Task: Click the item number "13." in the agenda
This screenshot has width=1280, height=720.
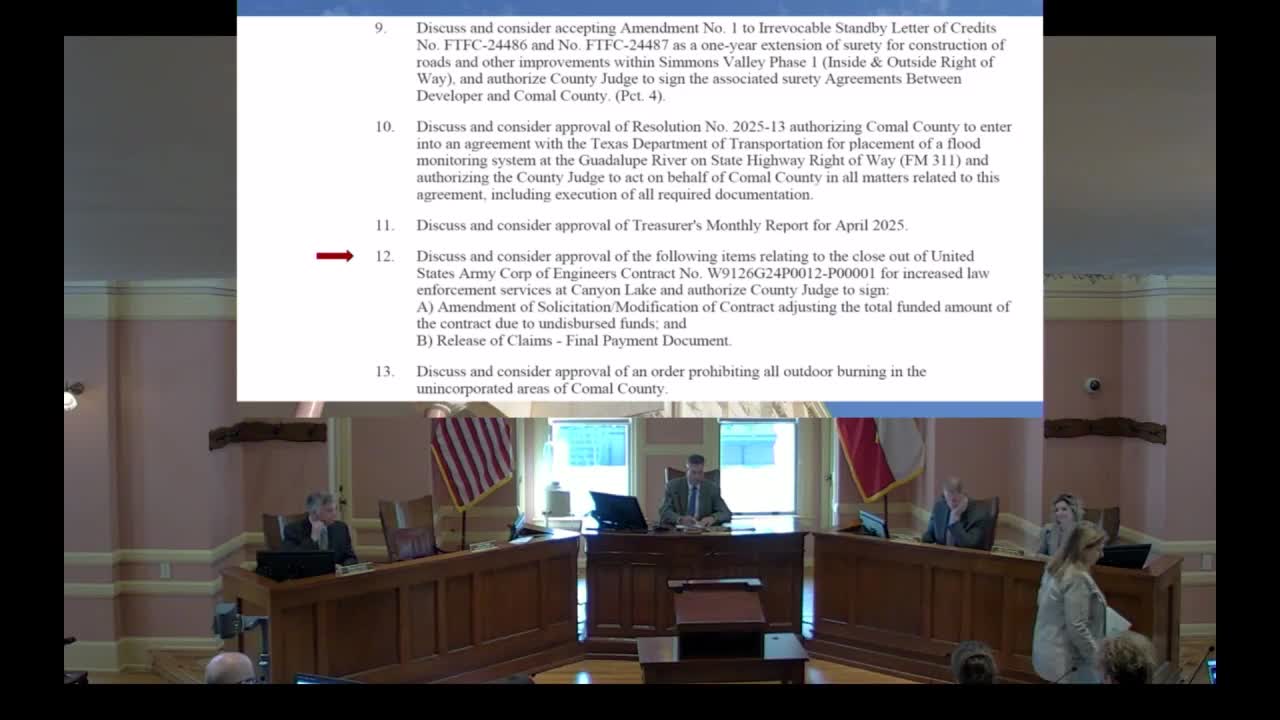Action: tap(385, 372)
